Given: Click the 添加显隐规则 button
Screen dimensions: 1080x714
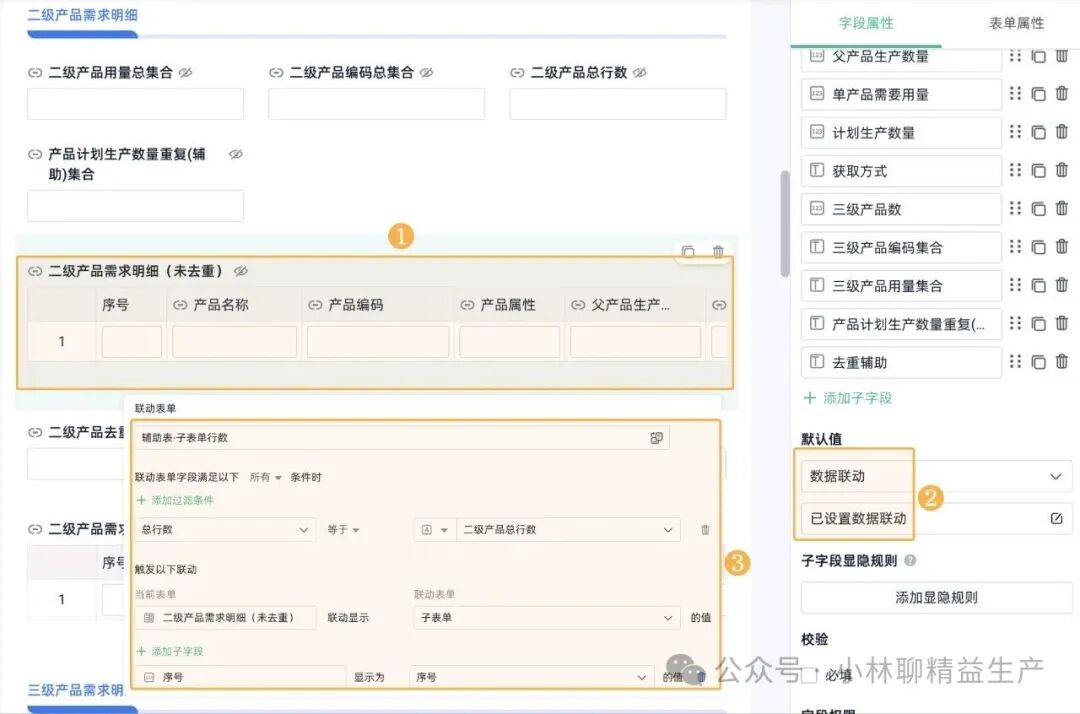Looking at the screenshot, I should [936, 598].
